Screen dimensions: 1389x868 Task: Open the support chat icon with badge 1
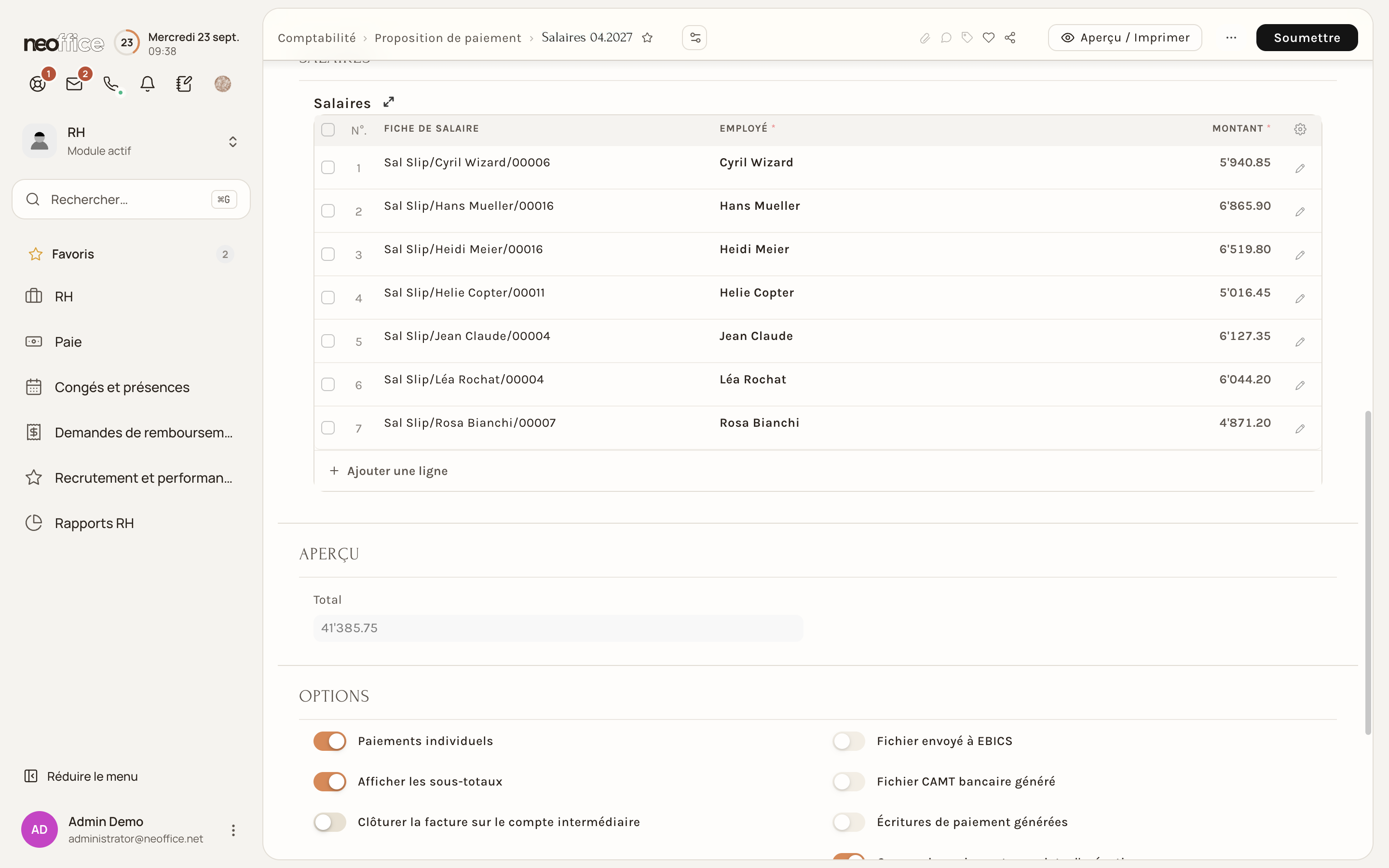coord(37,84)
